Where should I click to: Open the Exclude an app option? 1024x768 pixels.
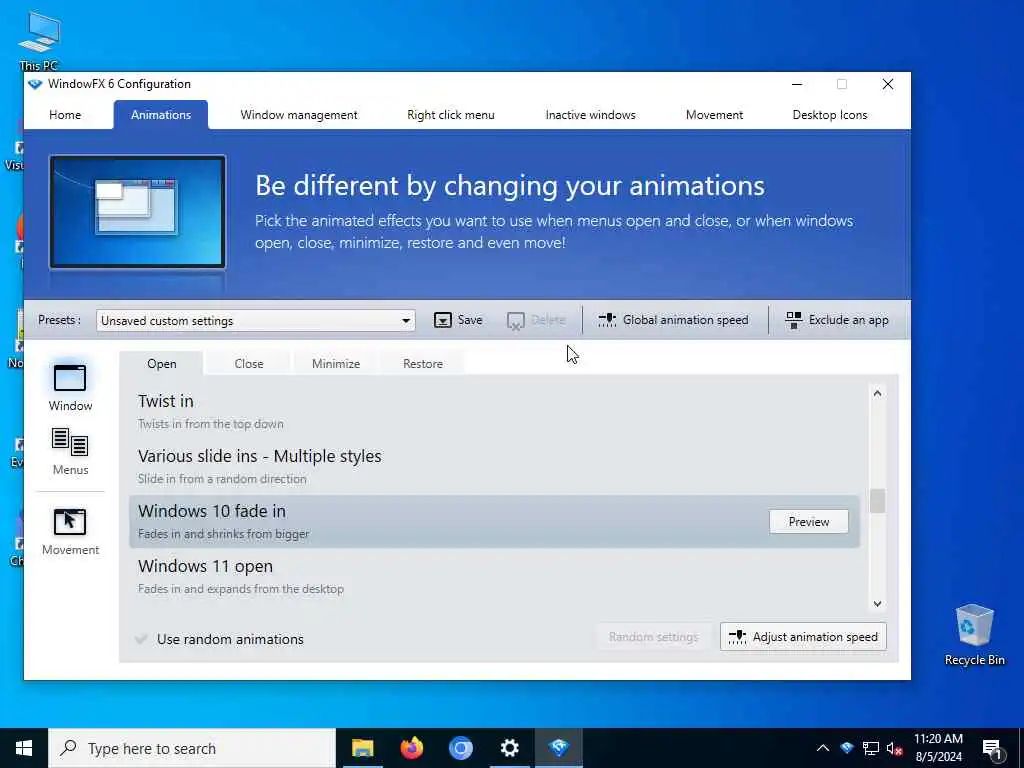click(x=837, y=320)
